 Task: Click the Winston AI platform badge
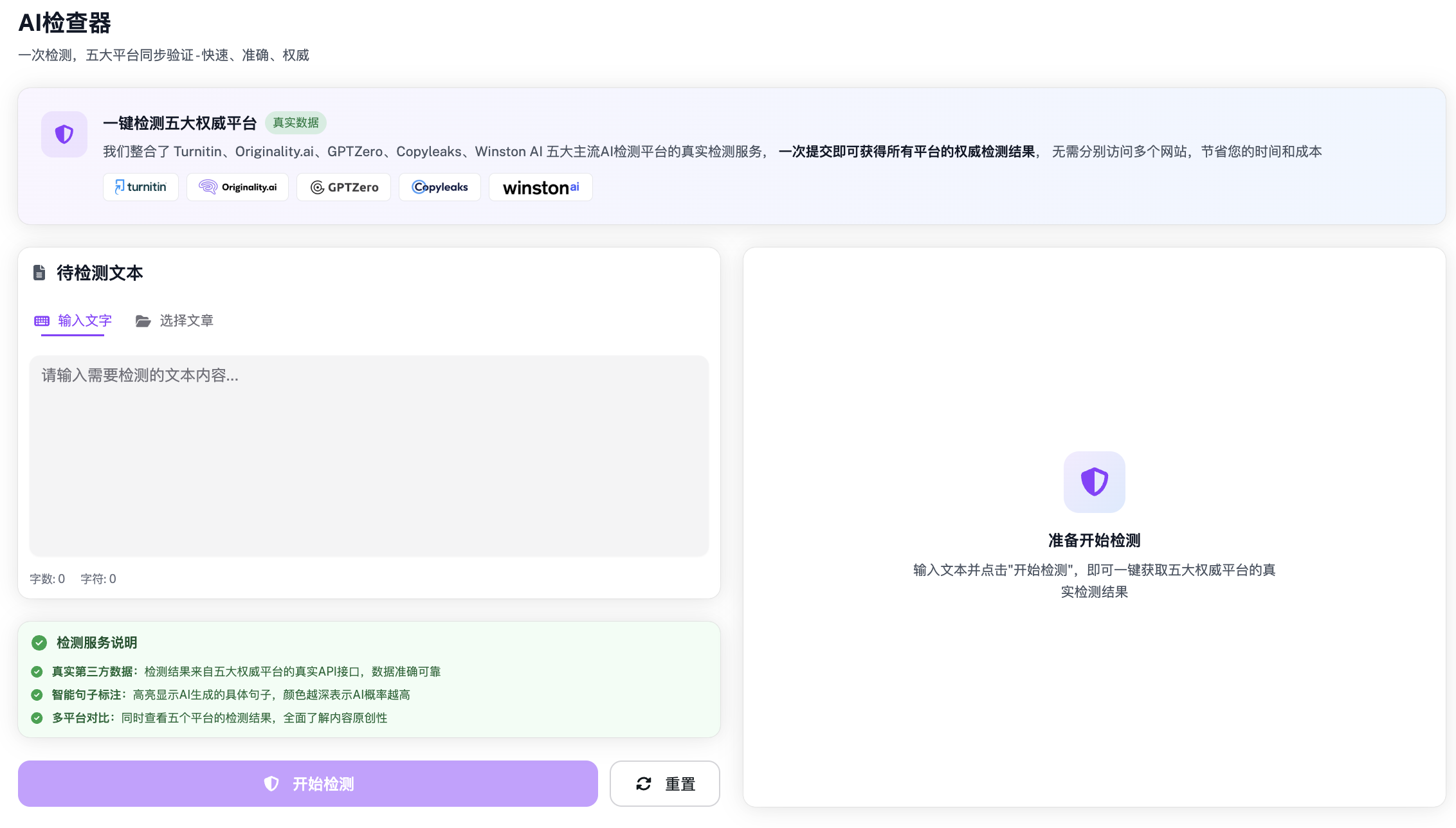point(540,187)
